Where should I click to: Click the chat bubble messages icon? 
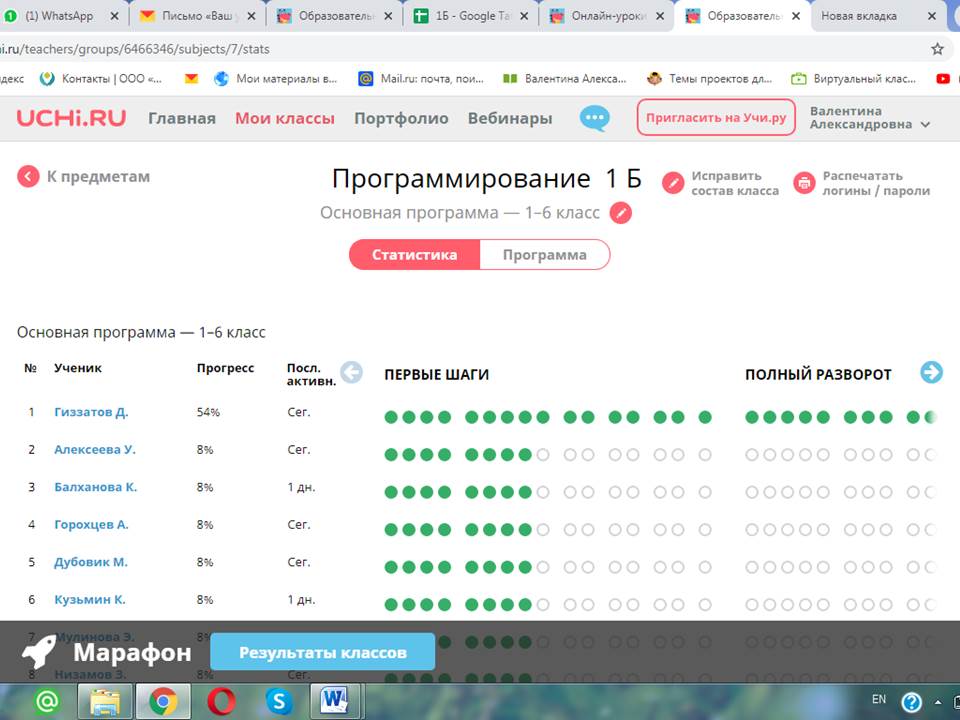[x=594, y=118]
